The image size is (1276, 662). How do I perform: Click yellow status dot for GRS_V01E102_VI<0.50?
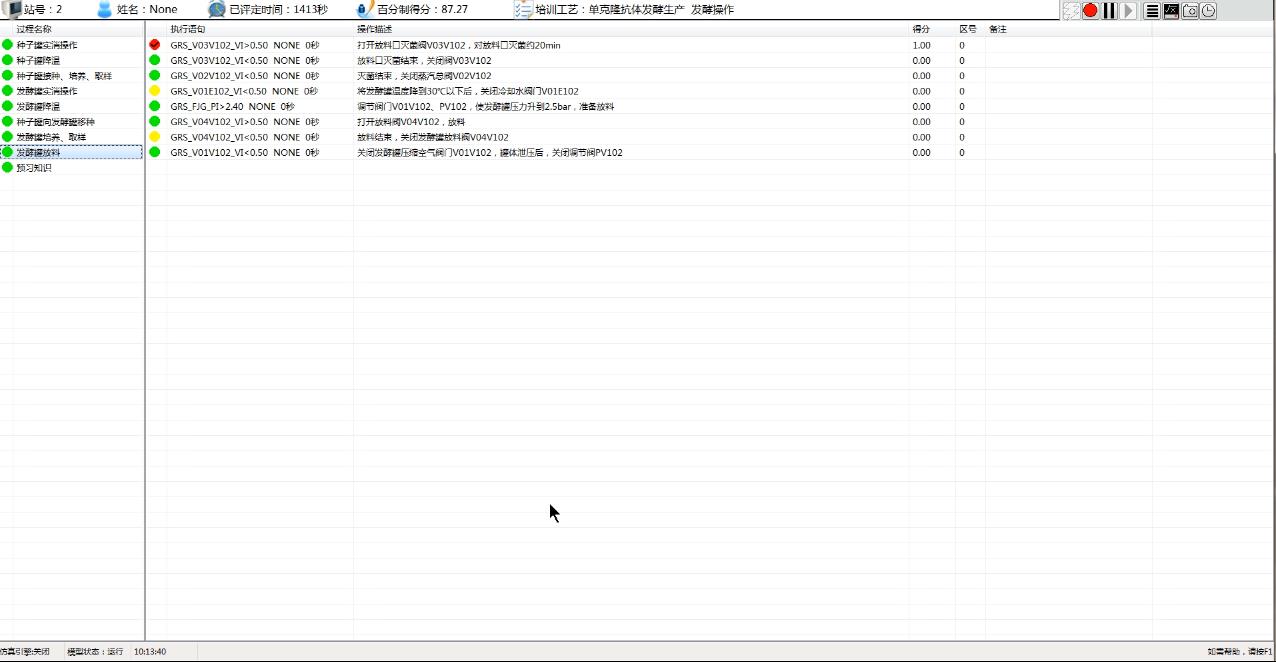pyautogui.click(x=154, y=91)
